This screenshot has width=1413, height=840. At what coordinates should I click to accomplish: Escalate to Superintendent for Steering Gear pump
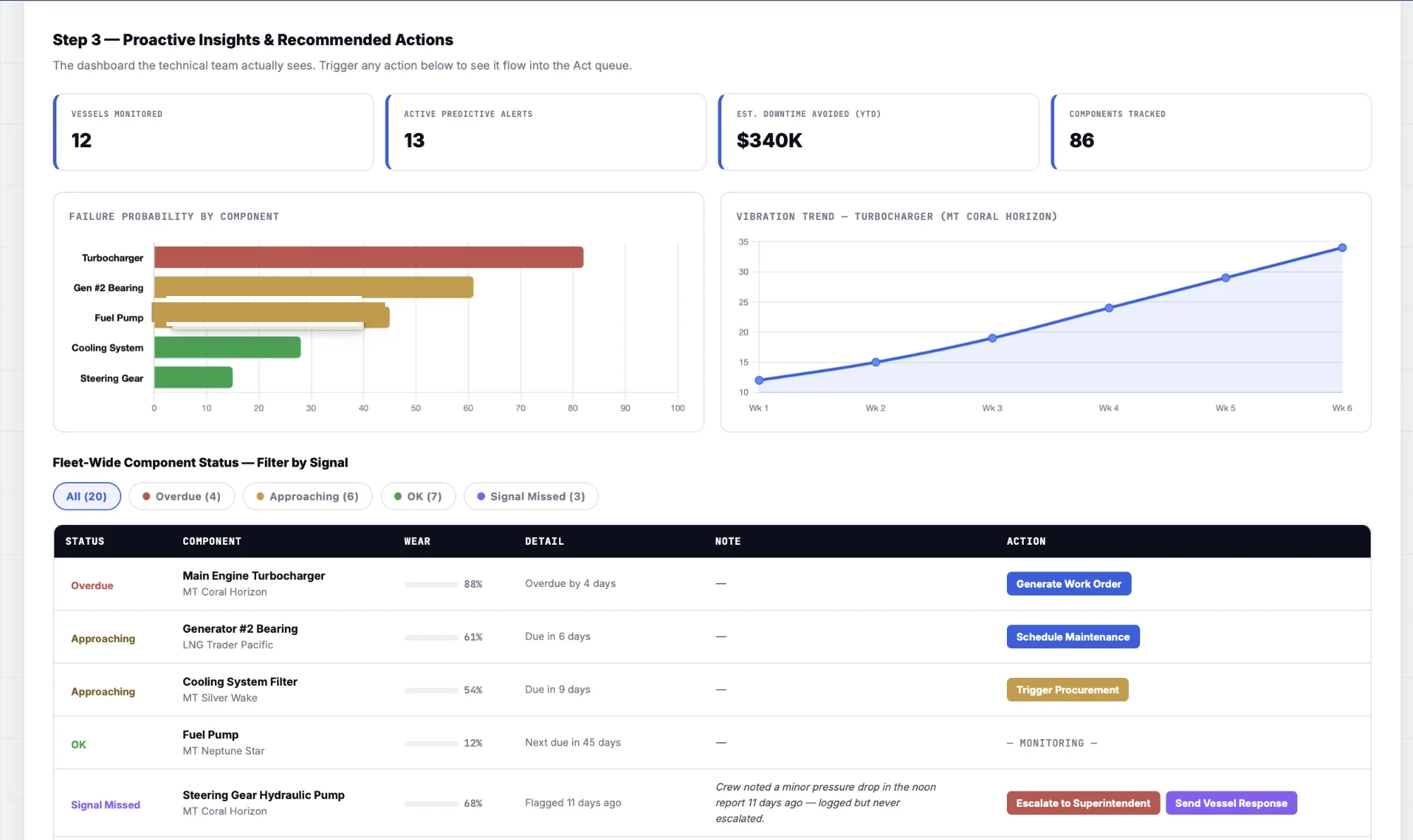coord(1082,803)
